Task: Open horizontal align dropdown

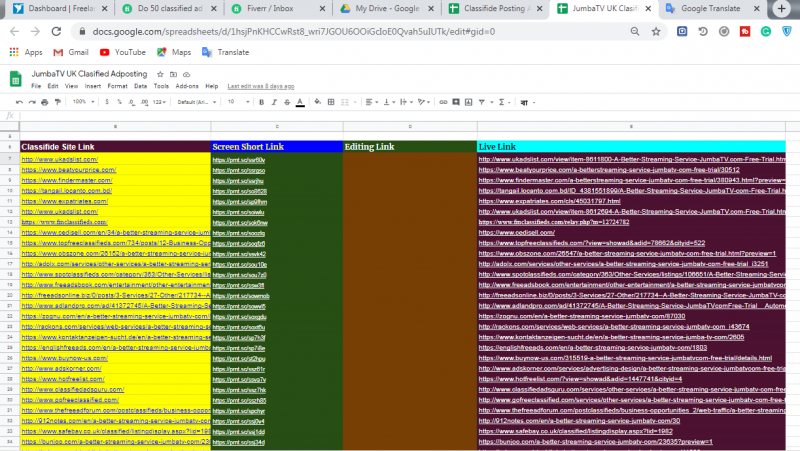Action: 371,102
